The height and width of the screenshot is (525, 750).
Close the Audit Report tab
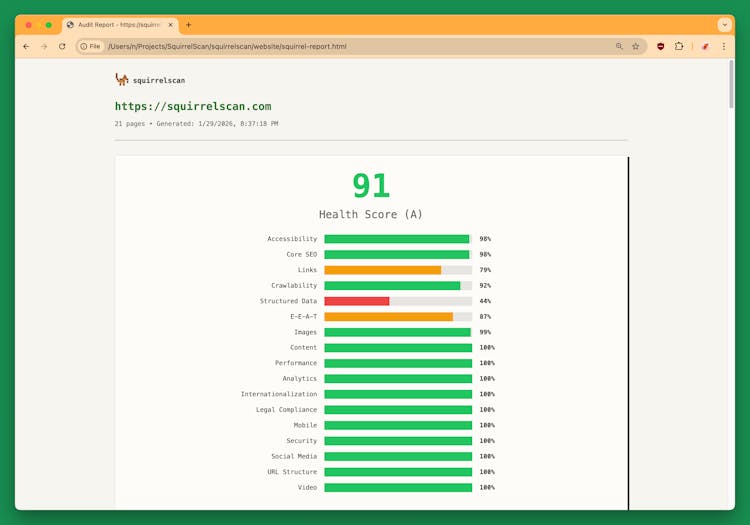[170, 25]
